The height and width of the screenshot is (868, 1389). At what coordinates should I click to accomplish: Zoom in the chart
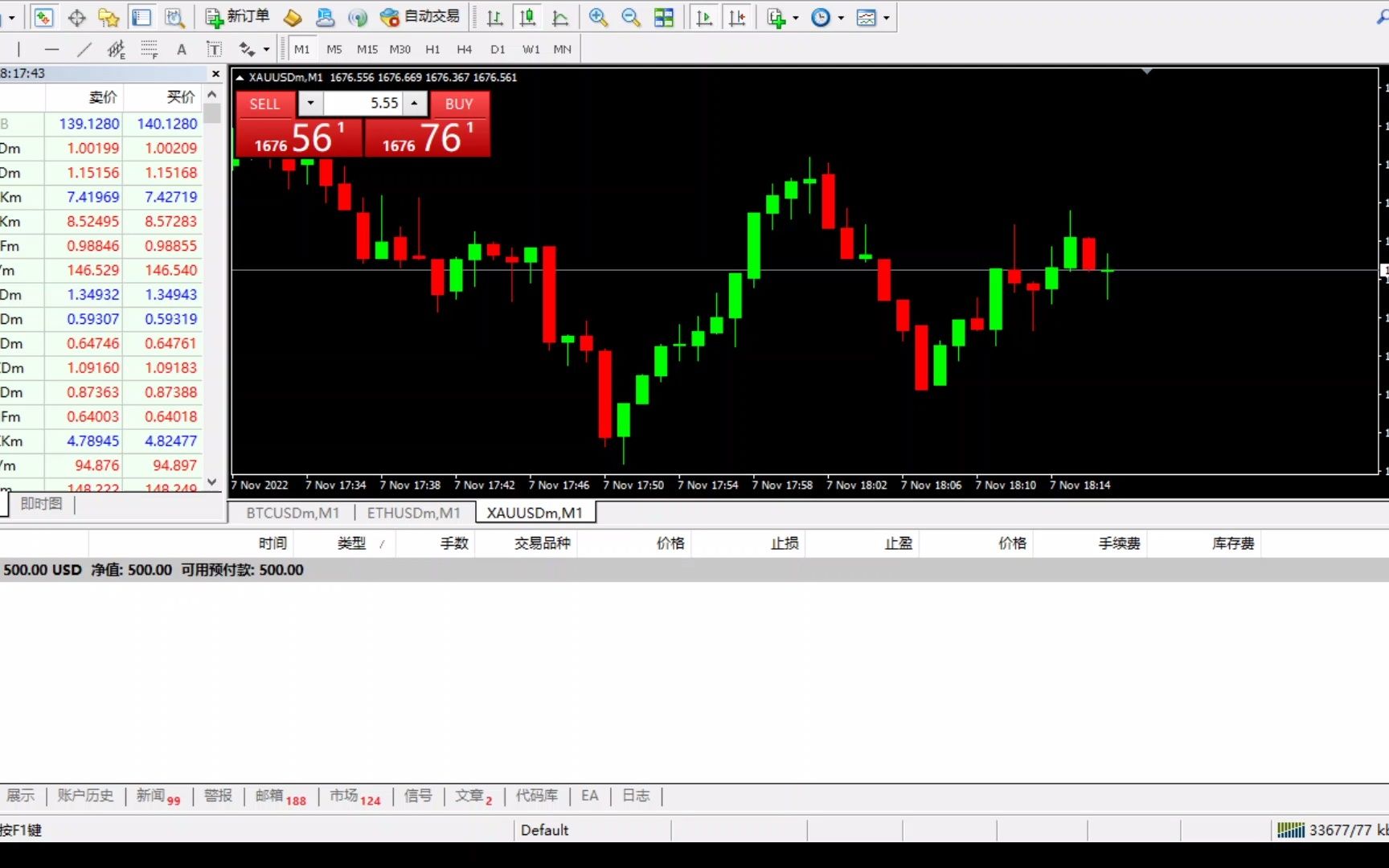(598, 17)
